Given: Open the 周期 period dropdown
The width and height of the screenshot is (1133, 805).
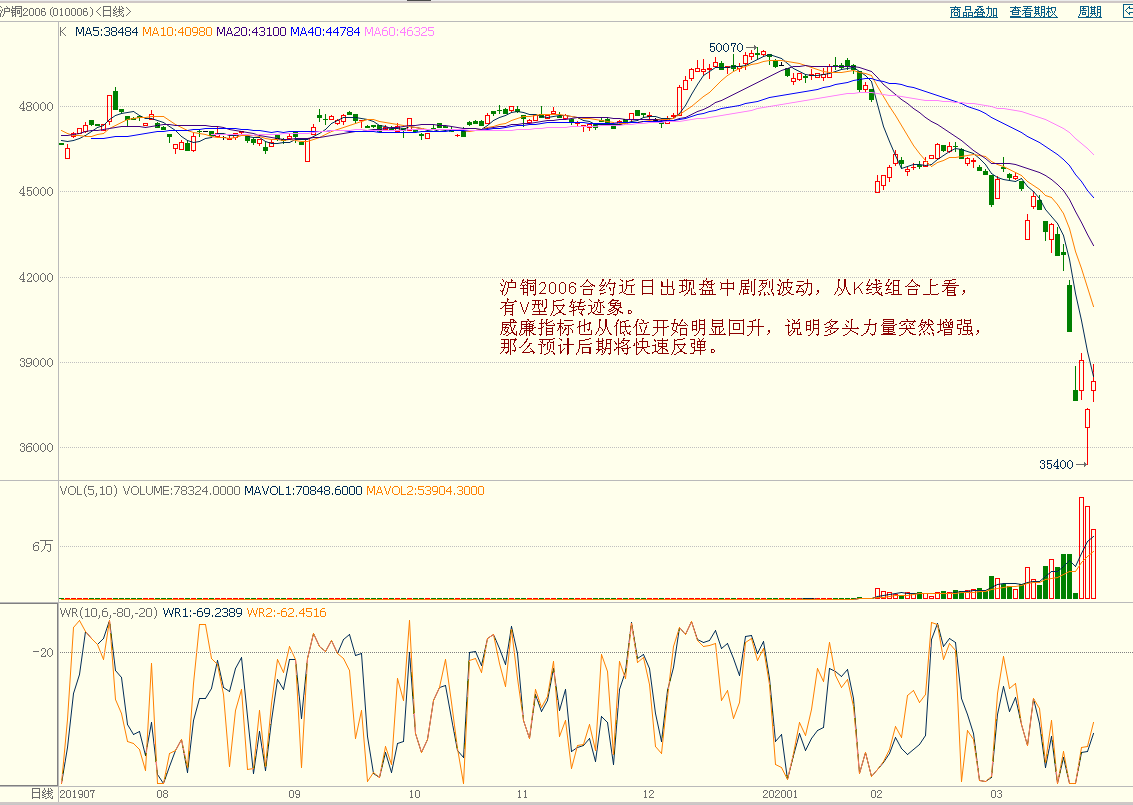Looking at the screenshot, I should pyautogui.click(x=1089, y=12).
